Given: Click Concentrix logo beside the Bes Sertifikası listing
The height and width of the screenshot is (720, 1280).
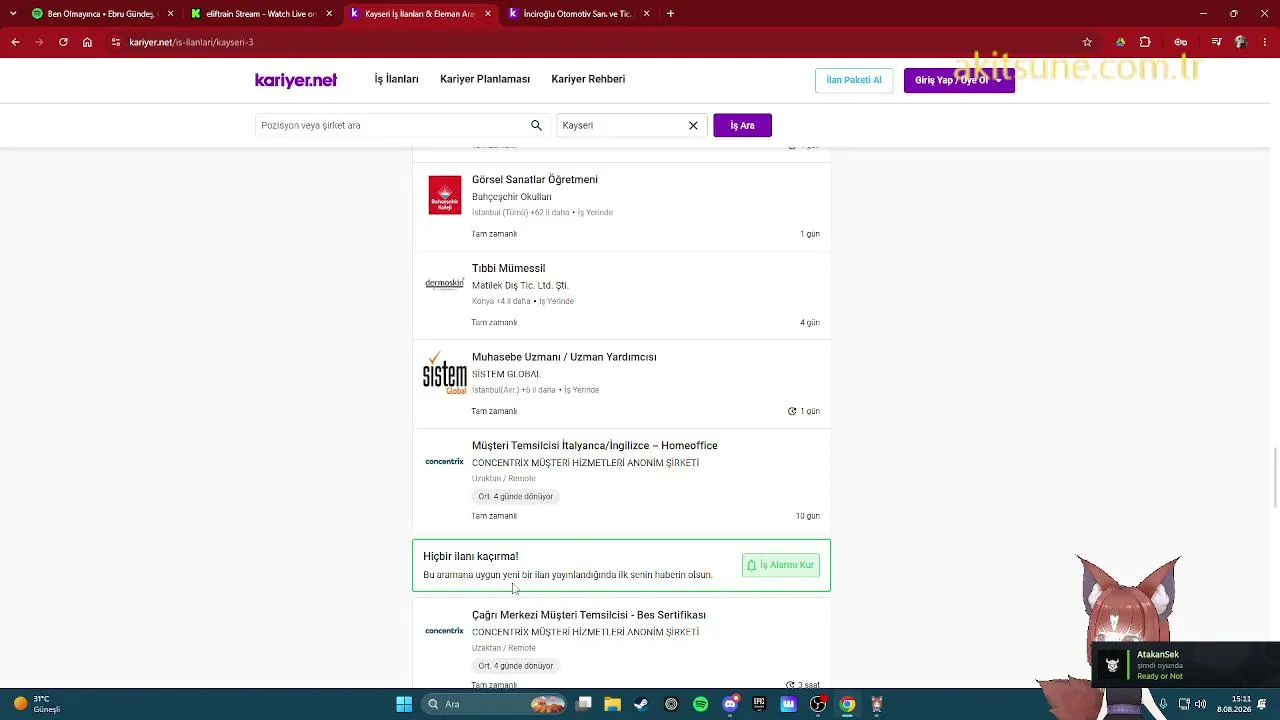Looking at the screenshot, I should 445,631.
